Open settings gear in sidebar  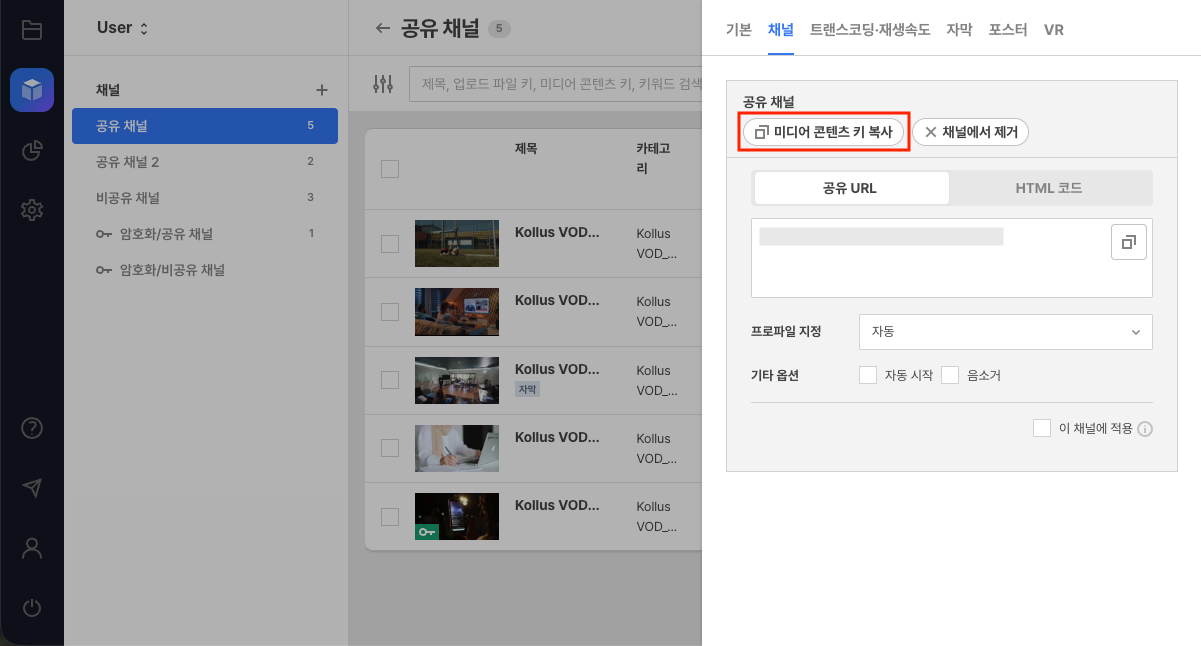(32, 210)
